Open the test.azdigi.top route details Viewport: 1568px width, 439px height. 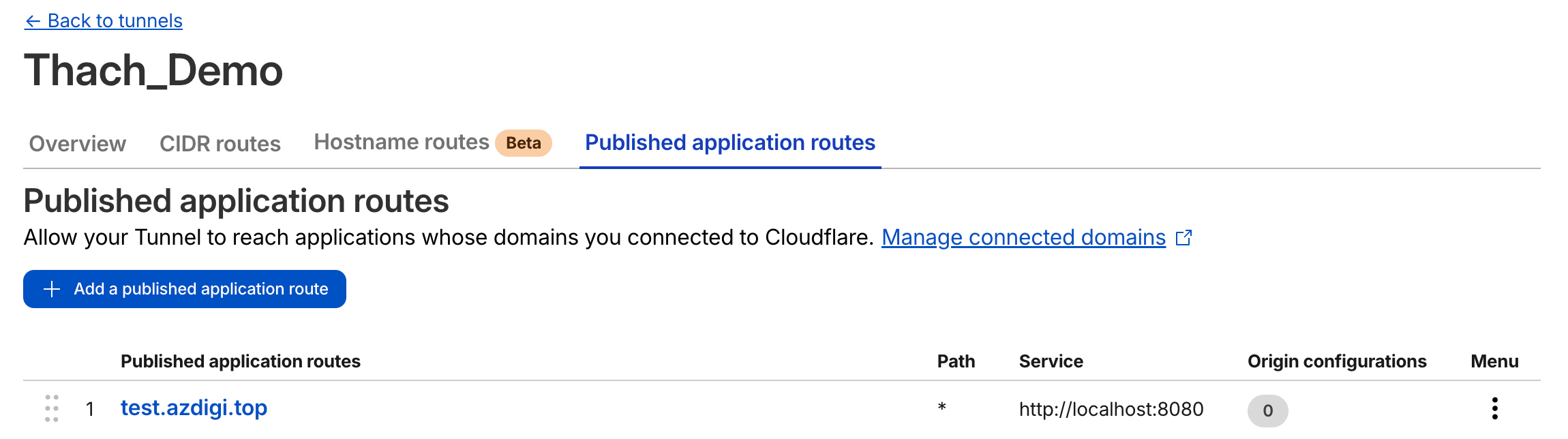194,408
